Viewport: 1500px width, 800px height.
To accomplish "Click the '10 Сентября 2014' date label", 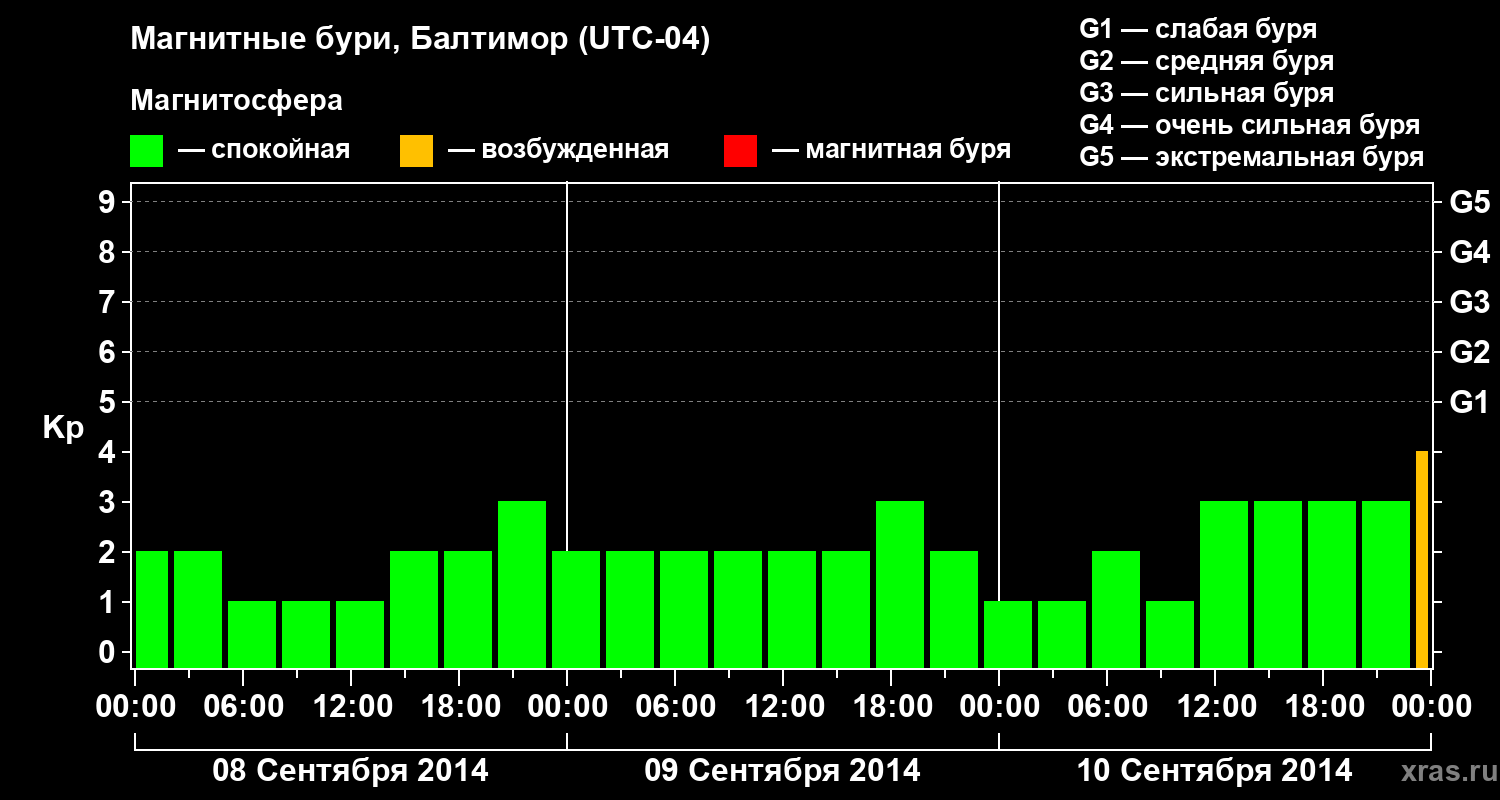I will pyautogui.click(x=1214, y=771).
